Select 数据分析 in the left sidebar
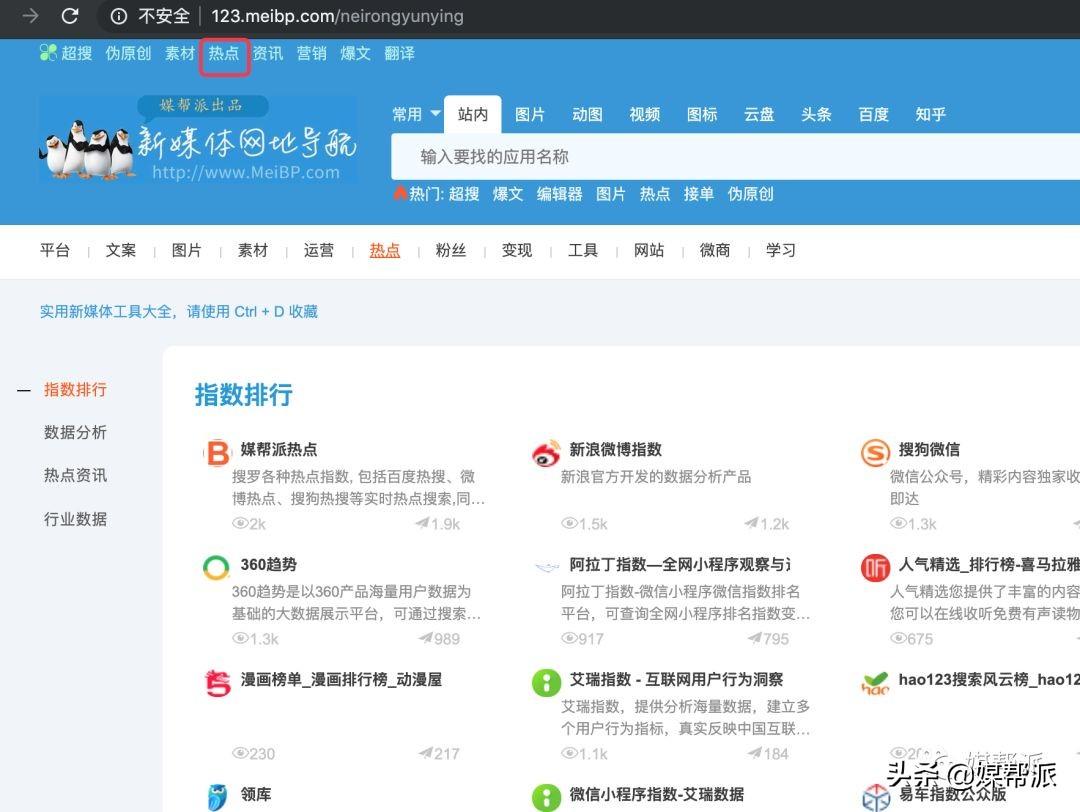 click(x=75, y=432)
